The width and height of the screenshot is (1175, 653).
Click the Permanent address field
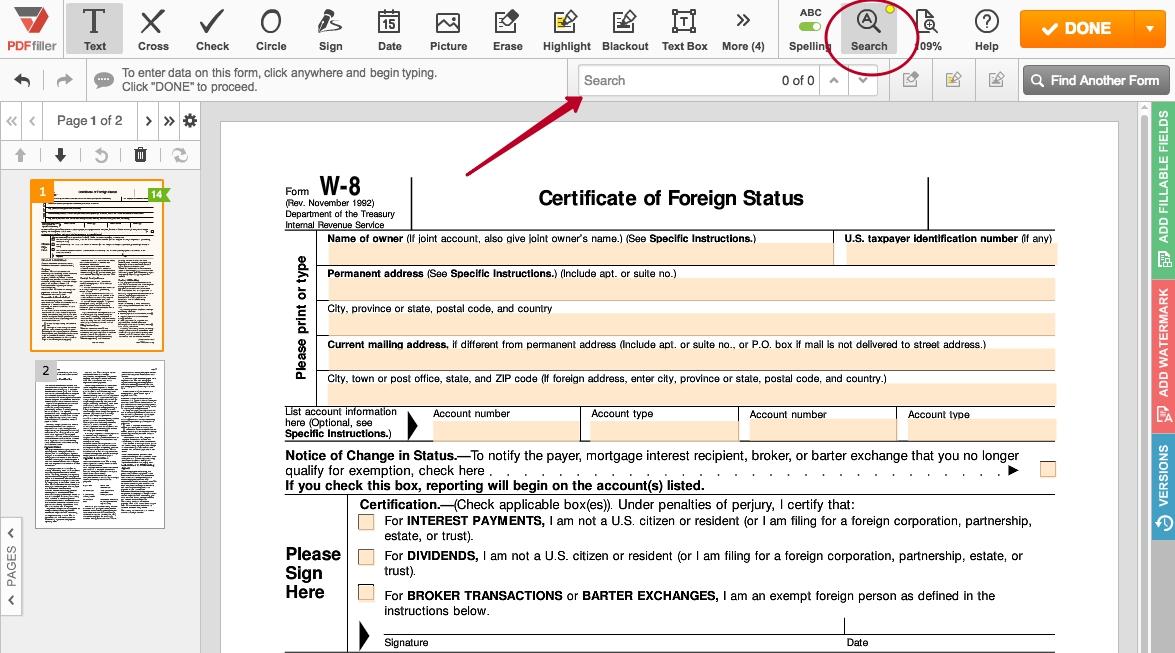pos(691,289)
